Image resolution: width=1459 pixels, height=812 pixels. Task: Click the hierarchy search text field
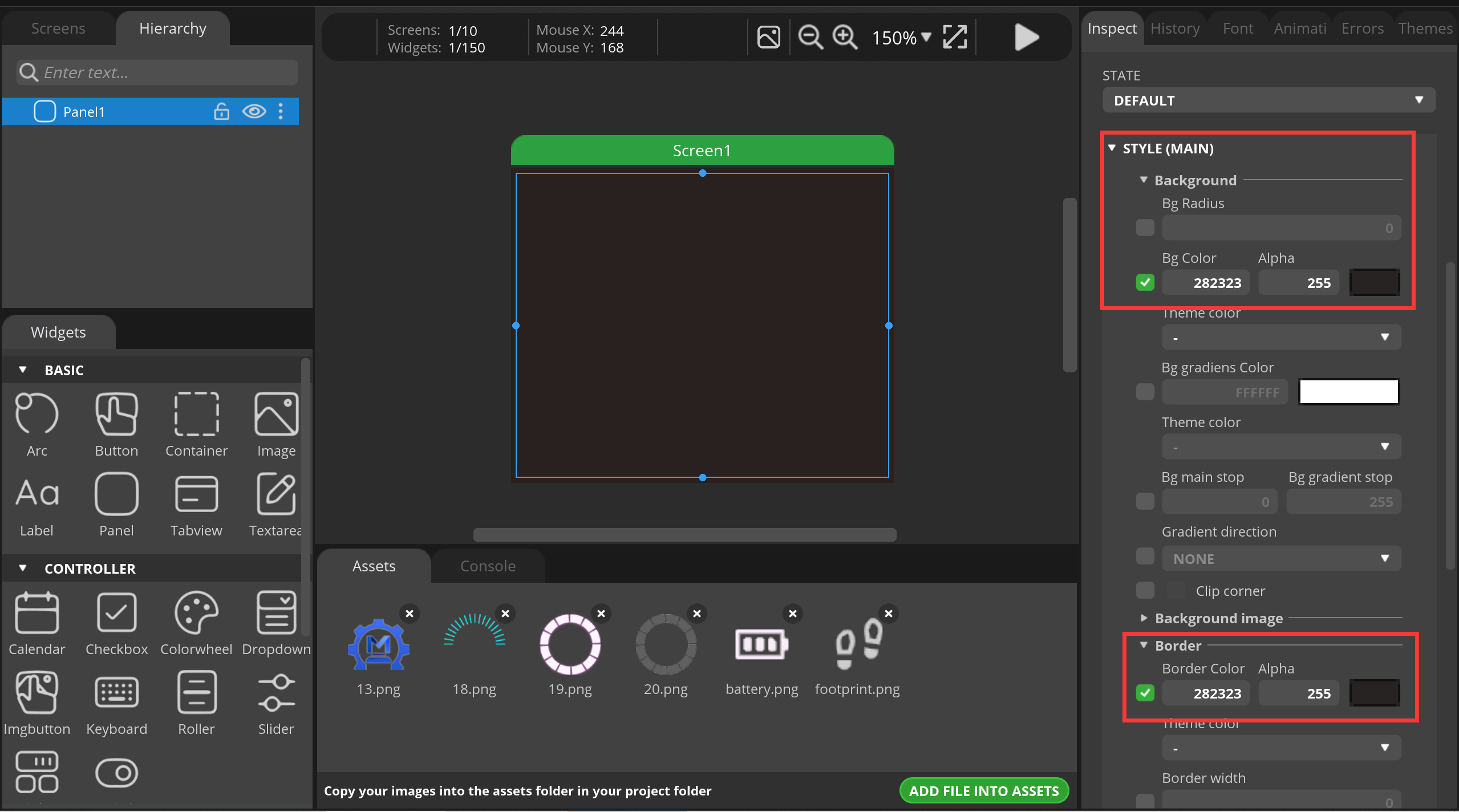point(157,72)
